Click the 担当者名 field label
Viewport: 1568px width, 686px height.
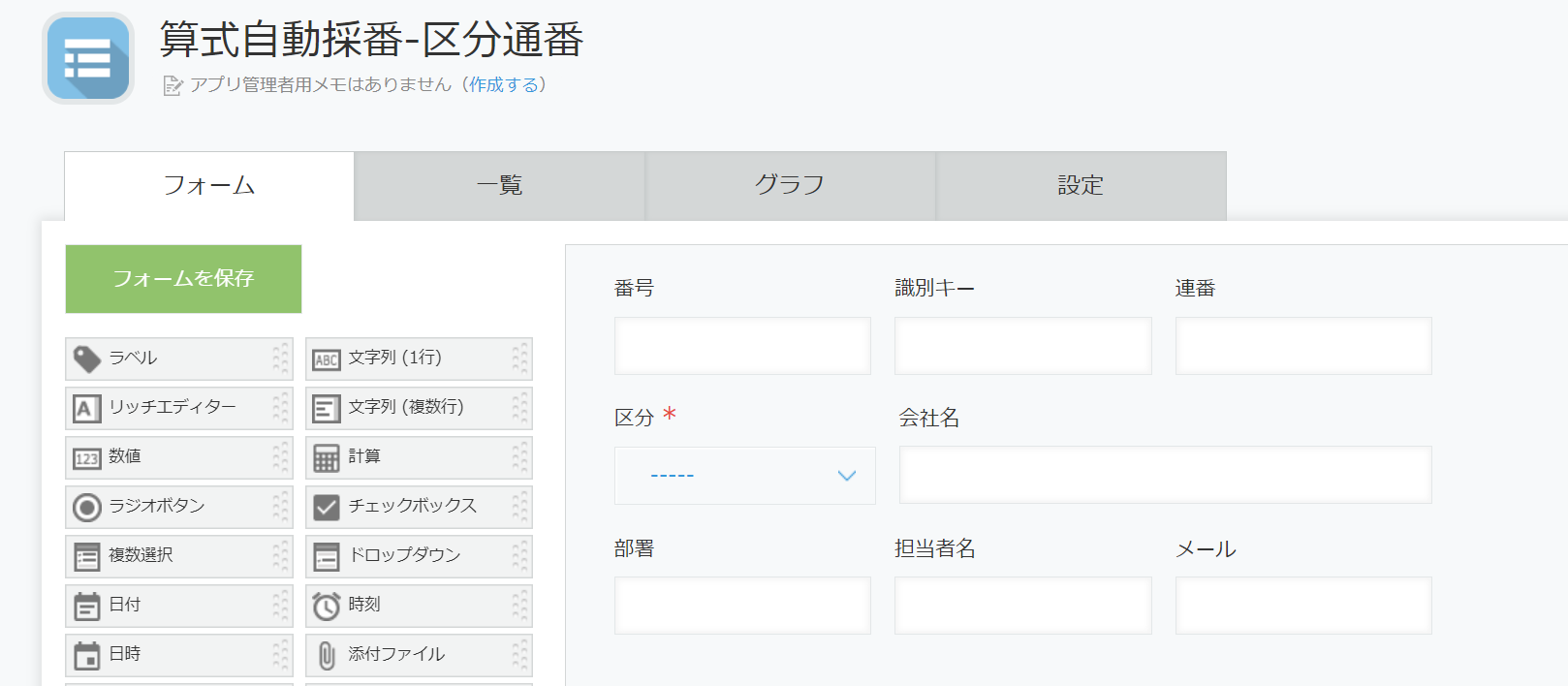click(x=935, y=548)
